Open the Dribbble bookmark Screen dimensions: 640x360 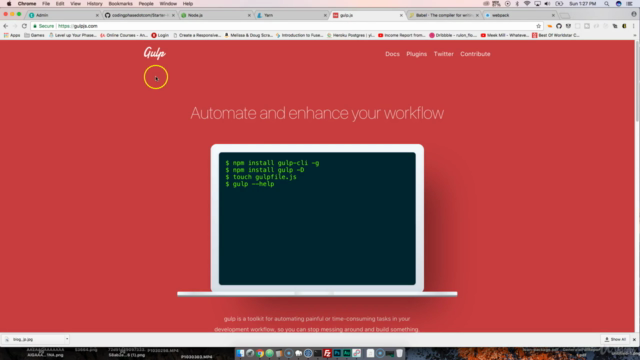(x=453, y=35)
